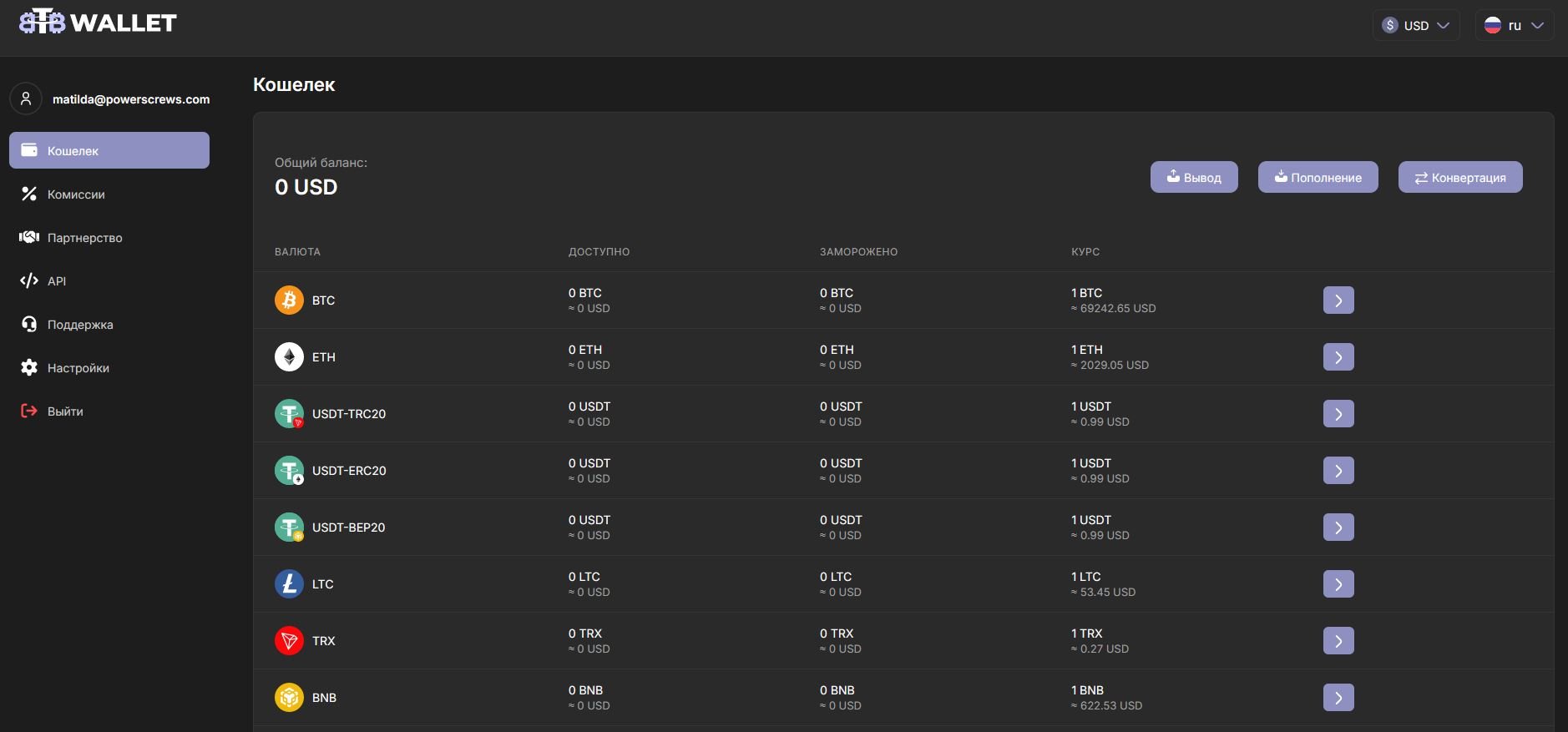Click the BTB Wallet logo
The height and width of the screenshot is (732, 1568).
[98, 23]
